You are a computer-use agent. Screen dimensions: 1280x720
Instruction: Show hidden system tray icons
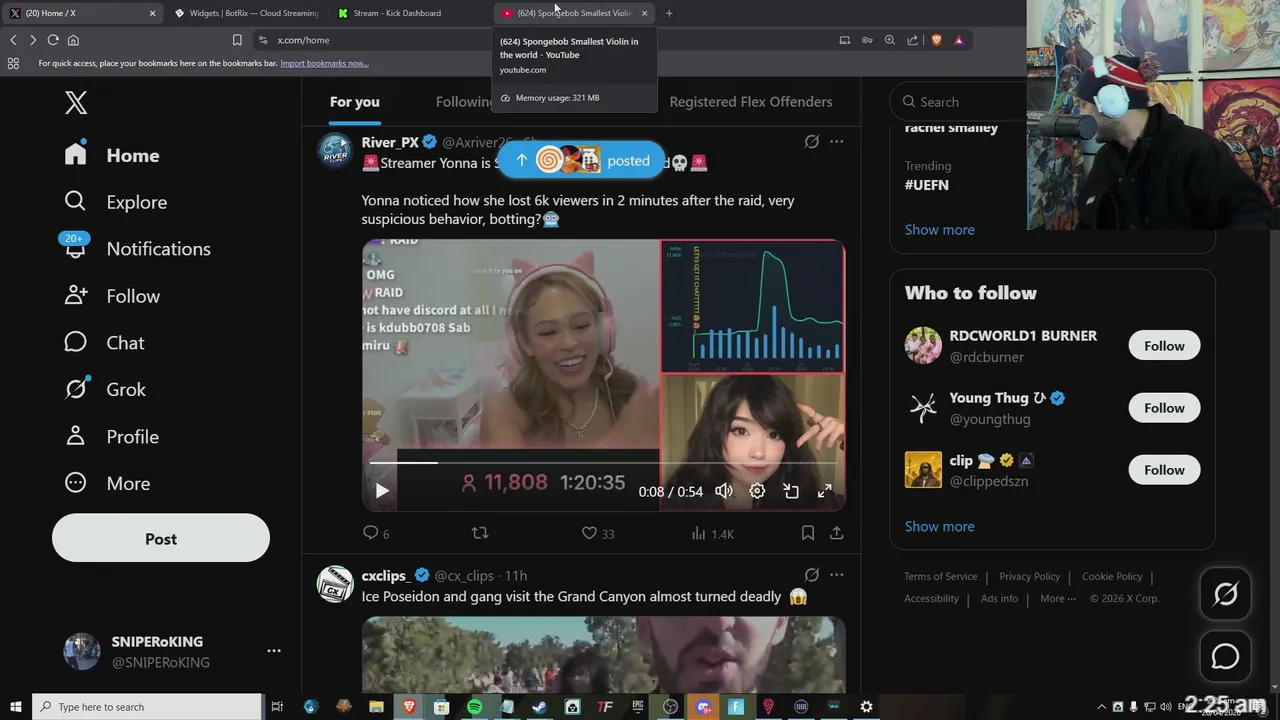1102,707
